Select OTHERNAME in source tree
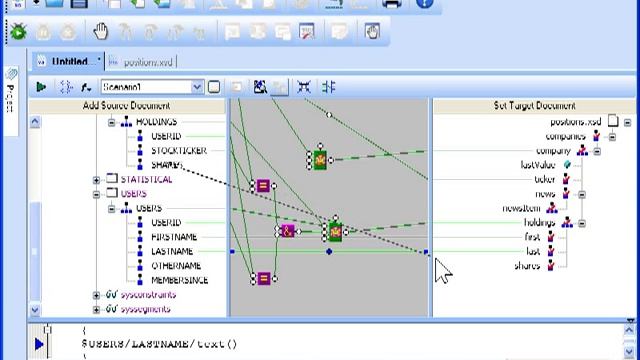 tap(176, 266)
